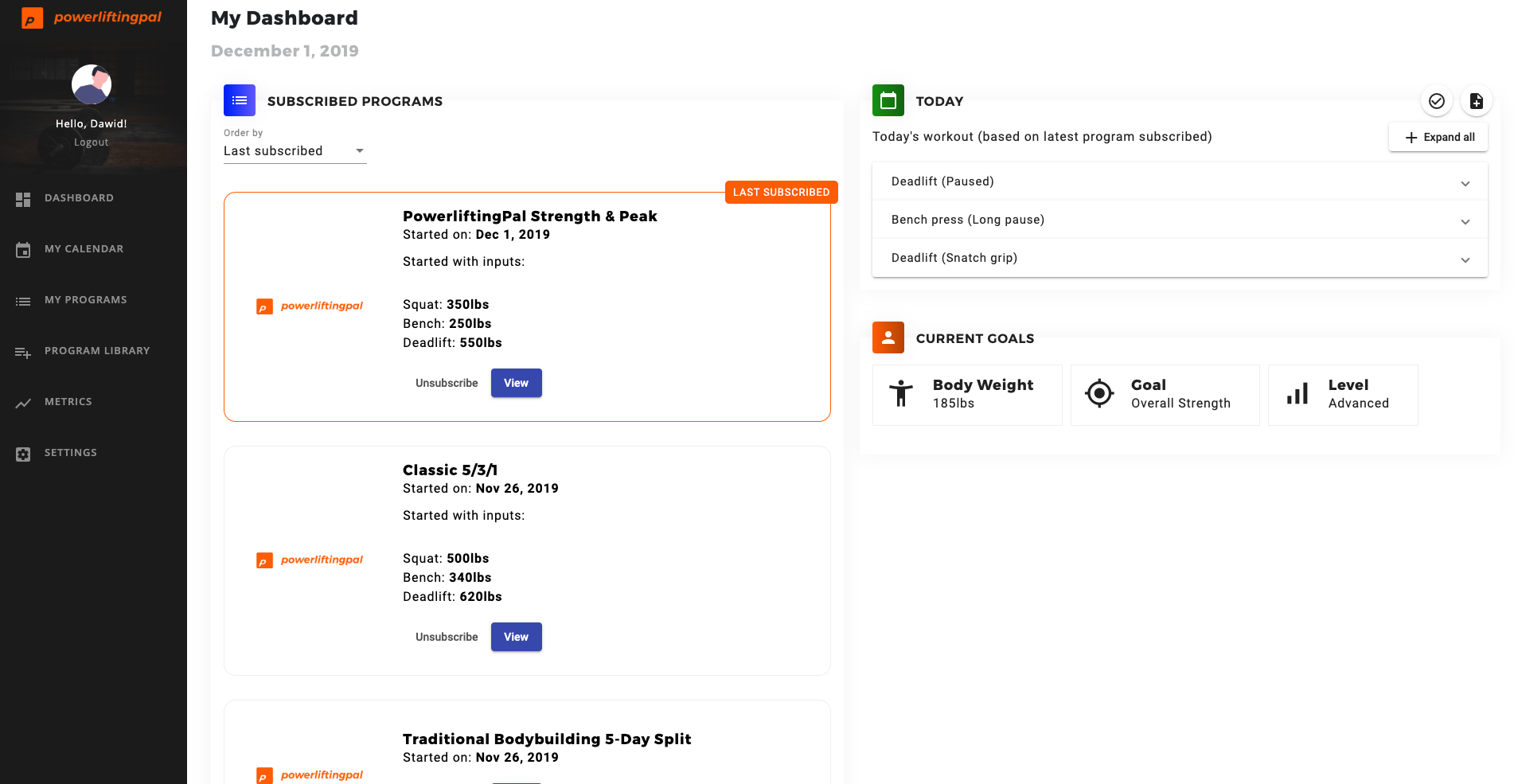Log out via the Logout link
1518x784 pixels.
tap(92, 142)
